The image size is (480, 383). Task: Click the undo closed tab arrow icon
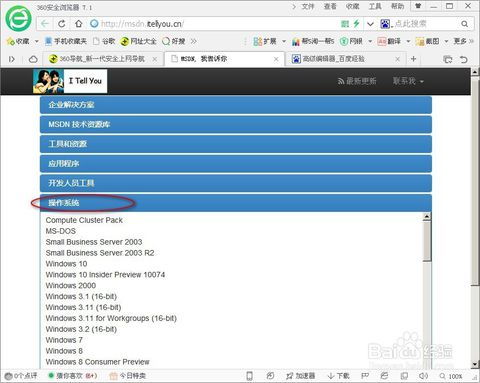click(464, 59)
